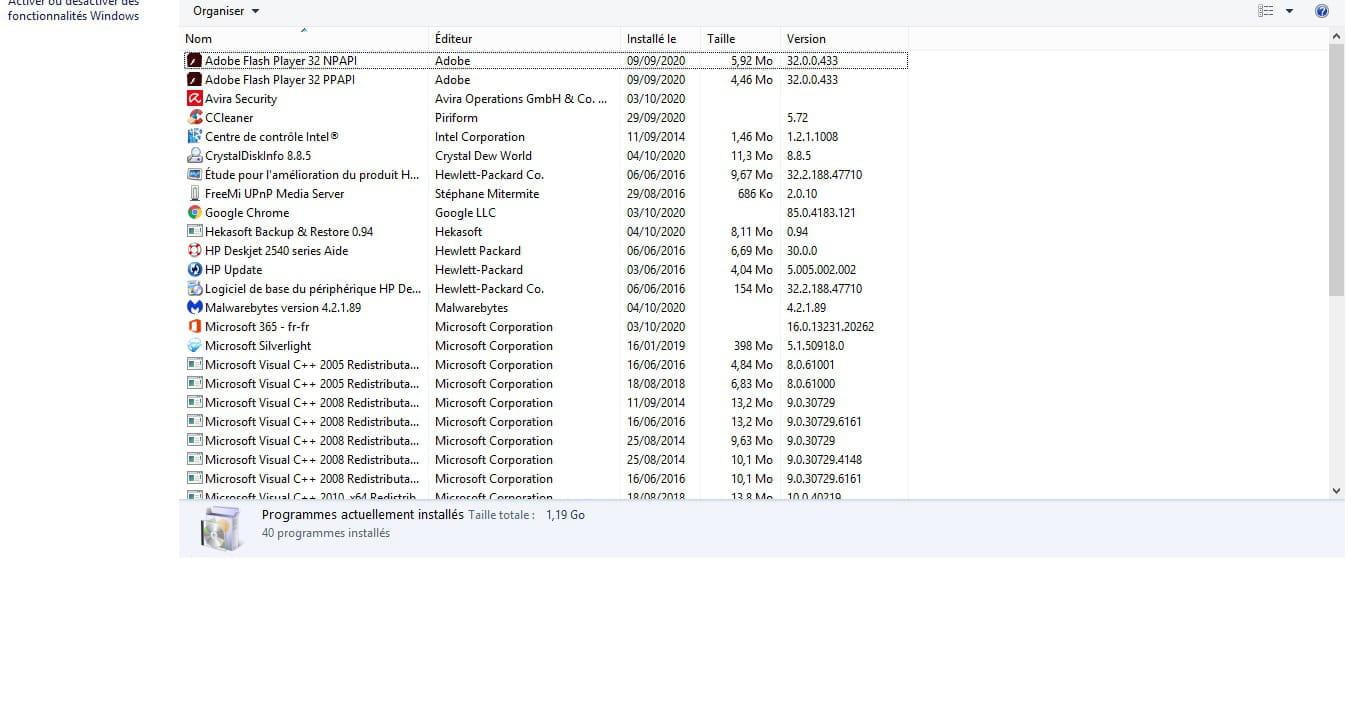The width and height of the screenshot is (1366, 728).
Task: Click the Malwarebytes version 4.2.1.89 icon
Action: tap(195, 308)
